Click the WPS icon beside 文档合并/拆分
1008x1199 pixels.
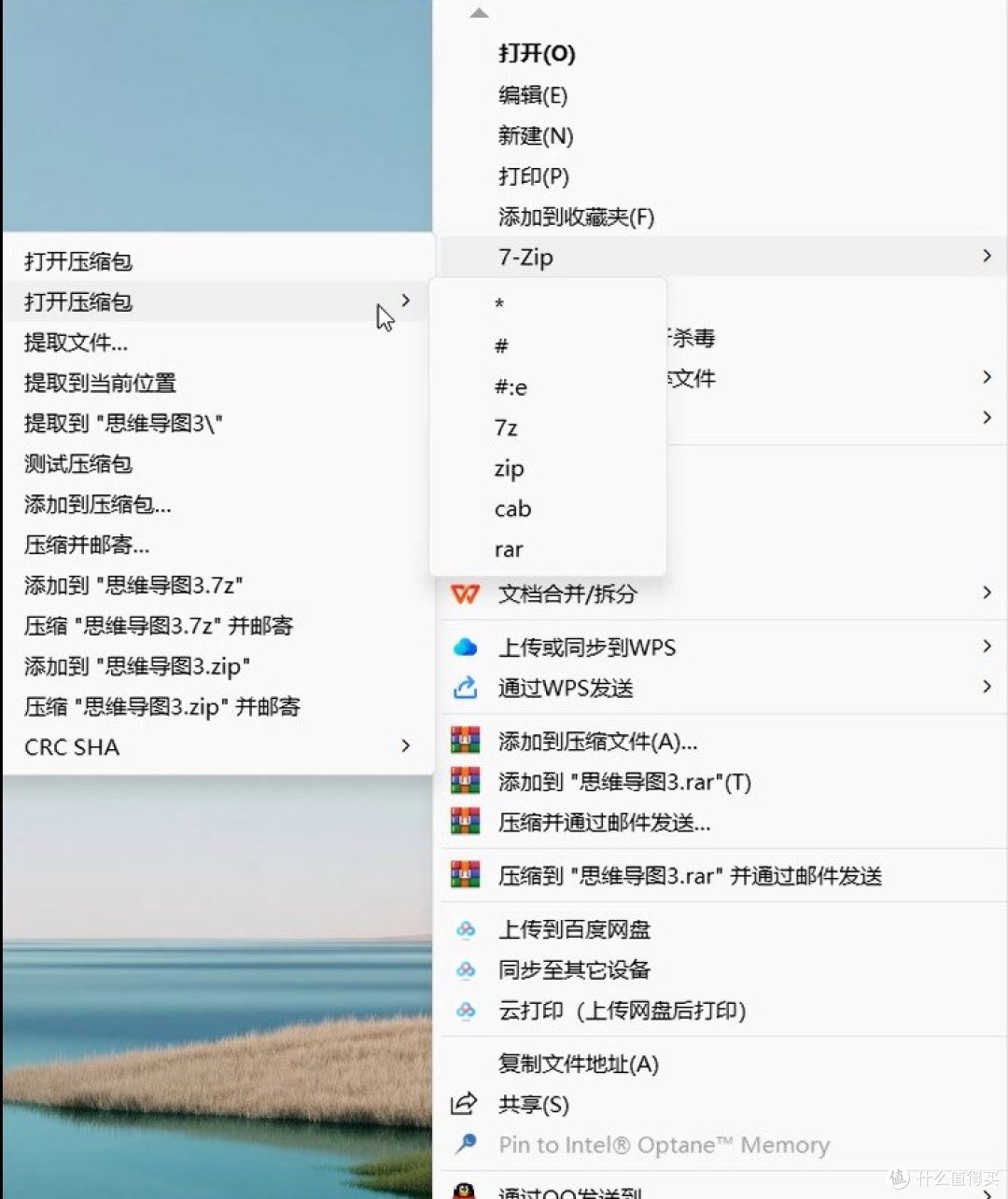465,593
